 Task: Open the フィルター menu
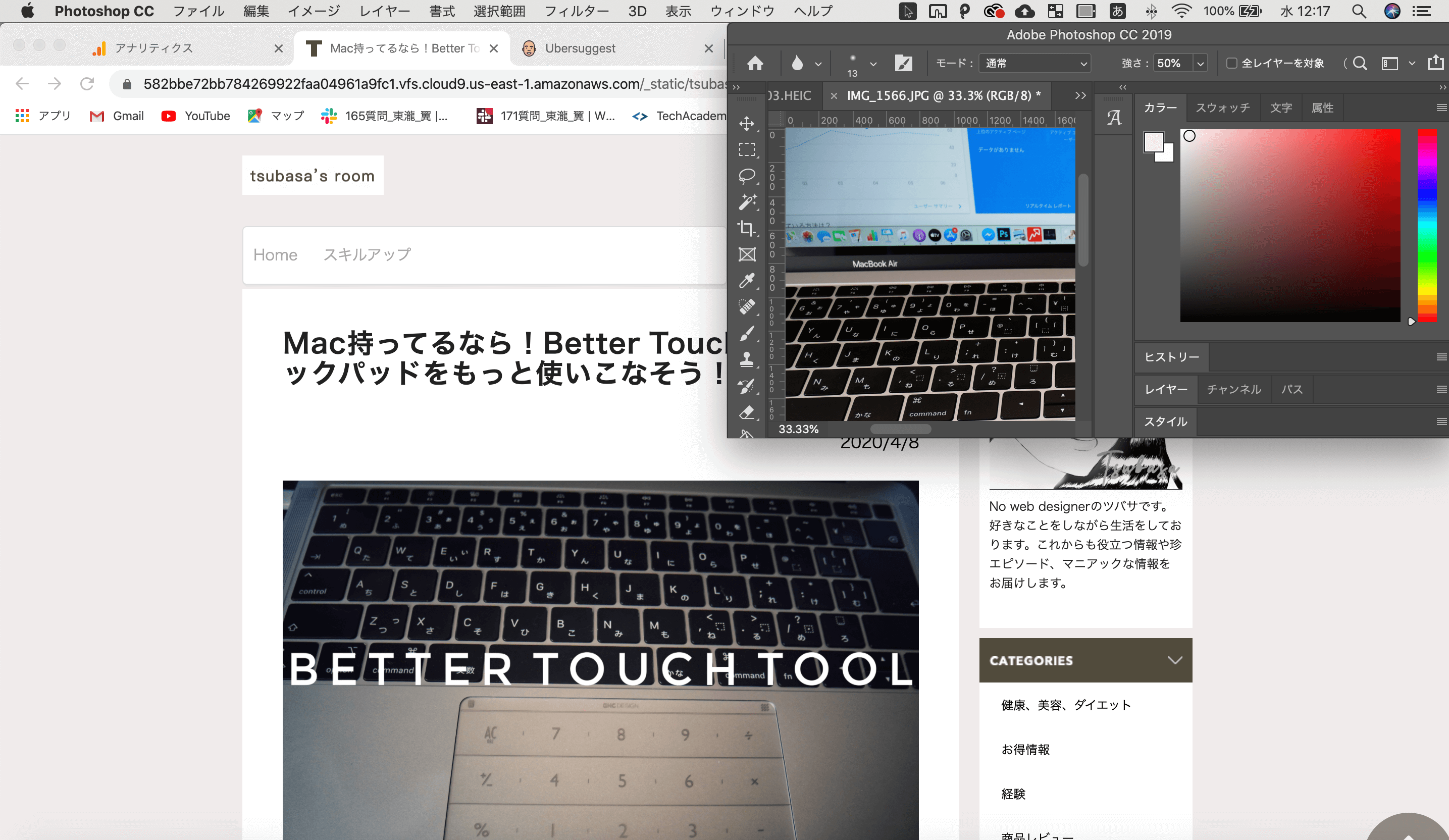[x=576, y=12]
